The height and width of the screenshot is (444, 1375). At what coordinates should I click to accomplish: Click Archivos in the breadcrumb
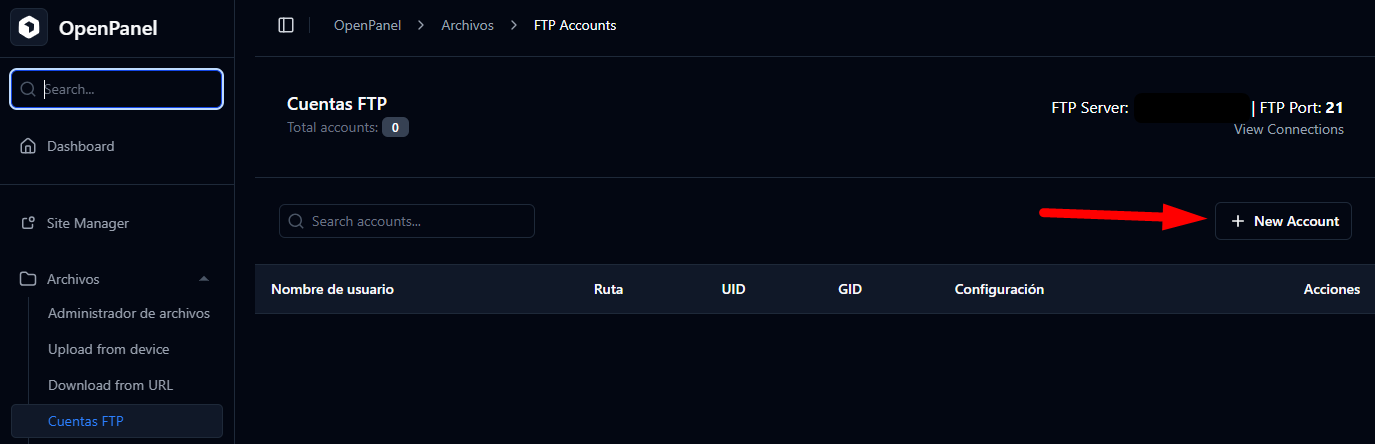[468, 25]
